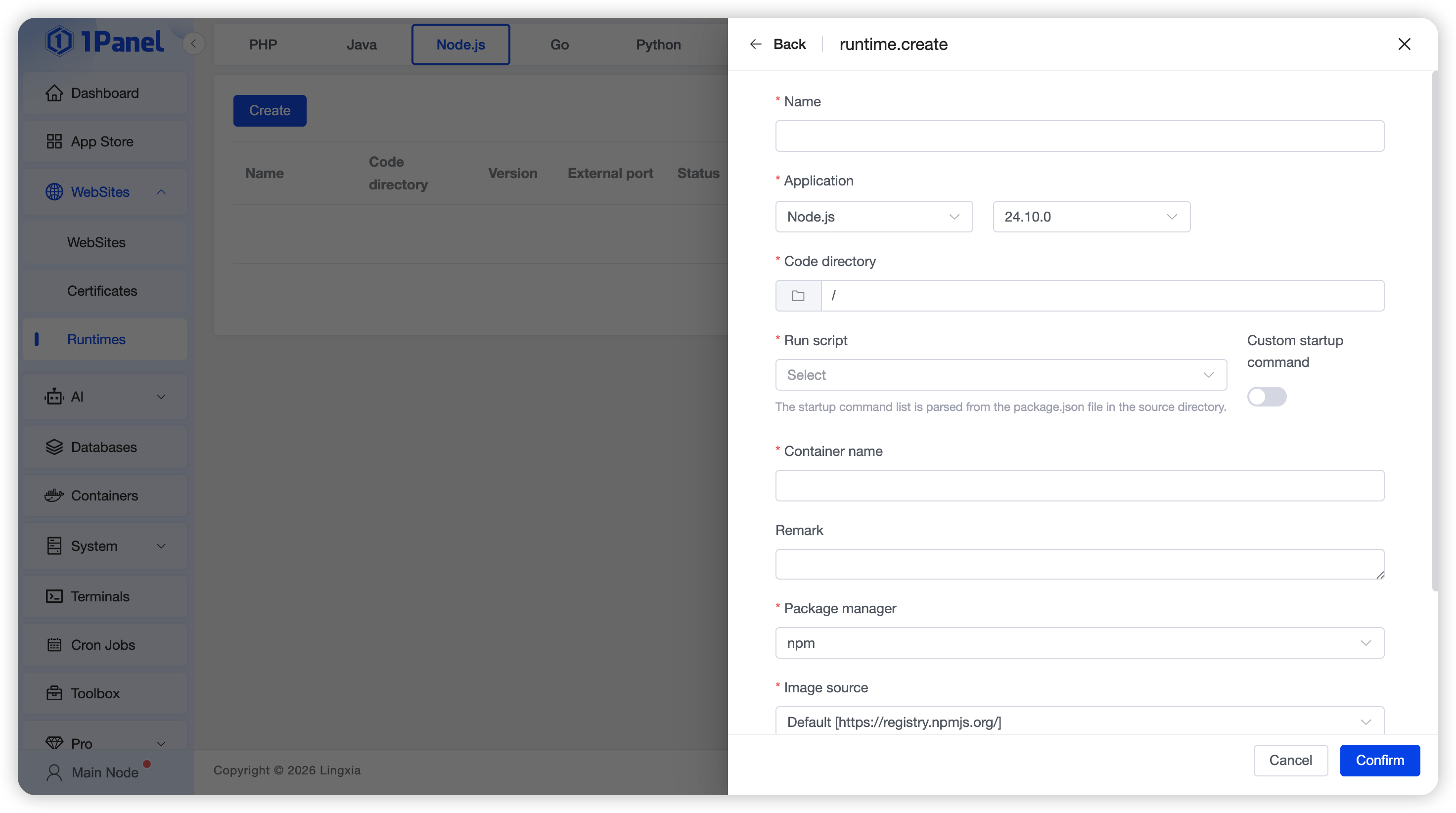Collapse sidebar with the arrow button
The width and height of the screenshot is (1456, 813).
[x=194, y=44]
